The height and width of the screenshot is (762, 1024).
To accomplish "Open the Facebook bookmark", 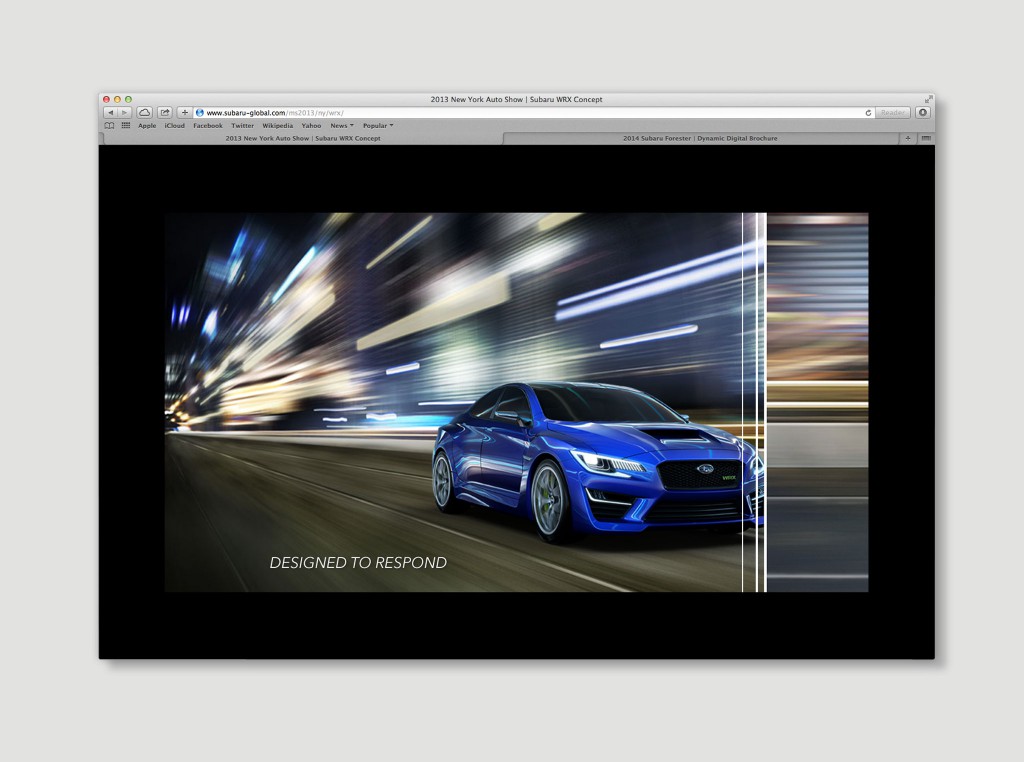I will [x=208, y=125].
